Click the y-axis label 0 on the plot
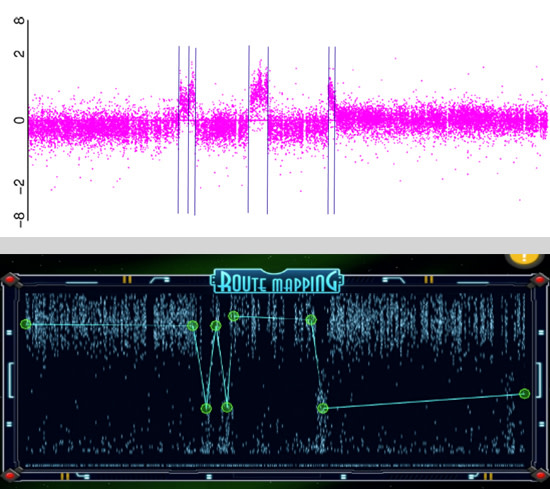550x489 pixels. point(19,120)
